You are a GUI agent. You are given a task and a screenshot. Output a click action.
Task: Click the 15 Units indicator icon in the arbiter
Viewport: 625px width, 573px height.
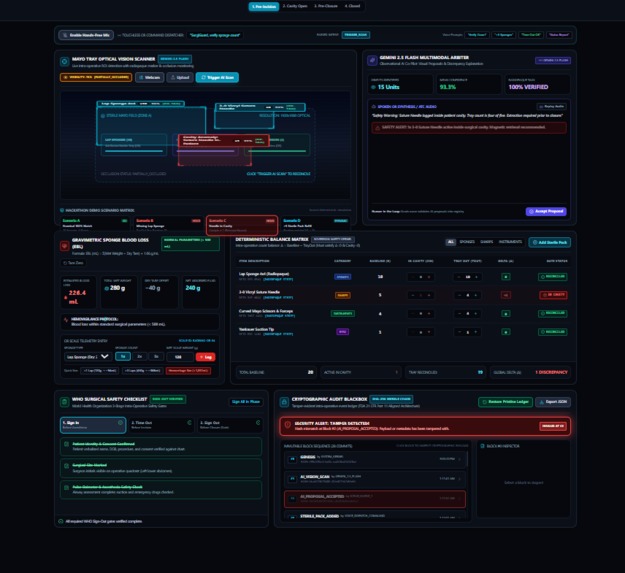click(x=373, y=87)
